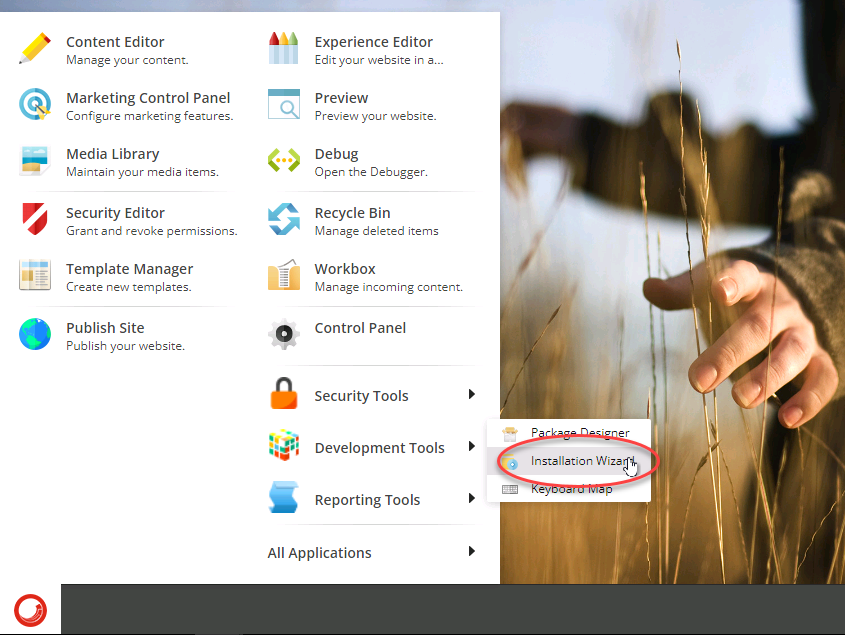Click the Sitecore start button logo
Image resolution: width=845 pixels, height=635 pixels.
click(30, 610)
